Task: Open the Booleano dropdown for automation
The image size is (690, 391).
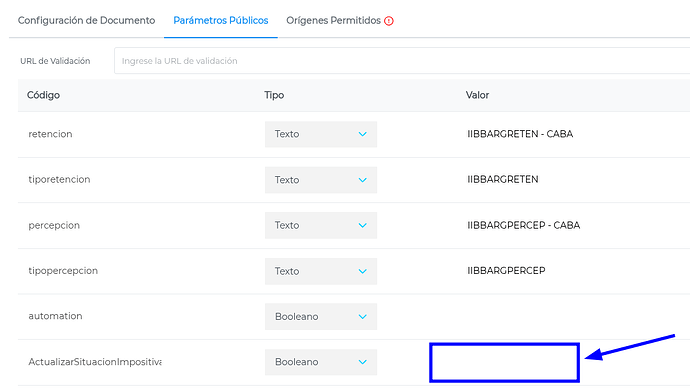Action: click(x=321, y=317)
